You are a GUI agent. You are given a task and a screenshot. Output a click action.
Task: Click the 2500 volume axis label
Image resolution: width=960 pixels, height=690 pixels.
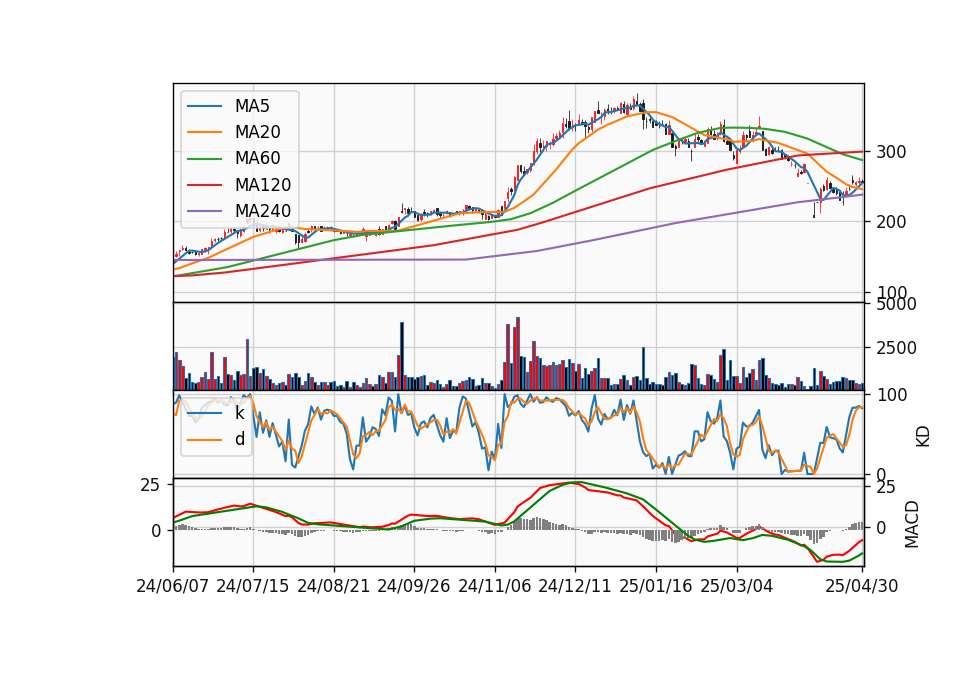897,348
